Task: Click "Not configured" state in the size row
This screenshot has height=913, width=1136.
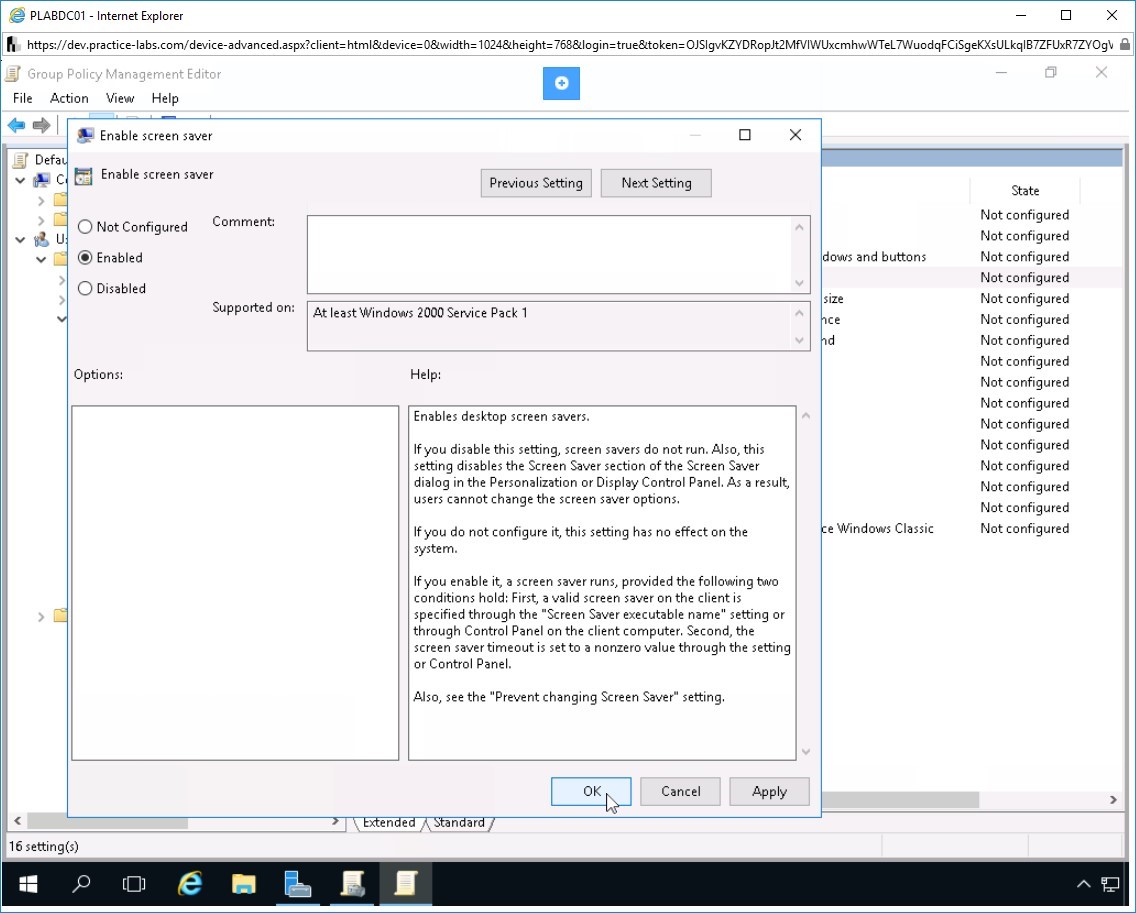Action: [1024, 299]
